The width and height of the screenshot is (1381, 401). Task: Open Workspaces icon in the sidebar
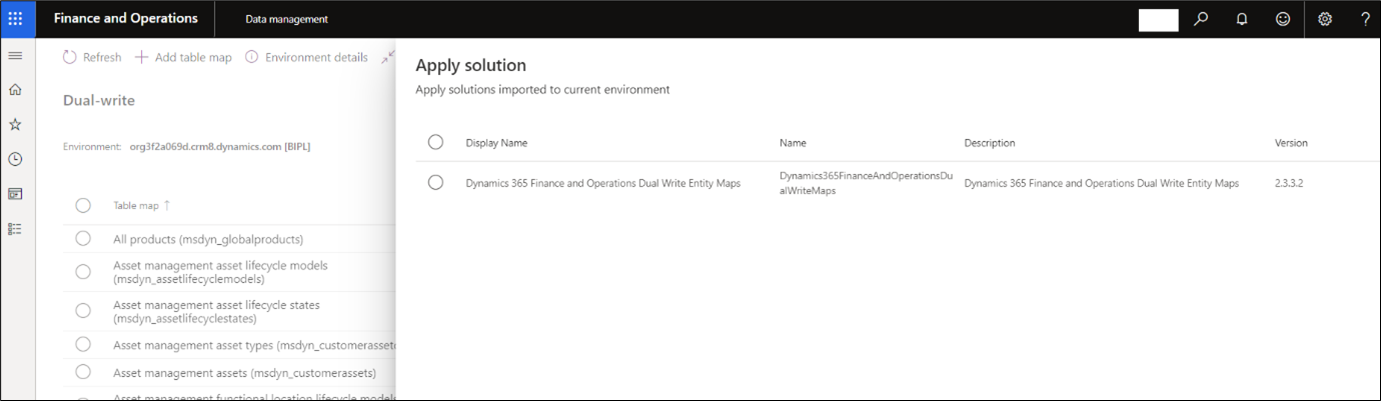(x=15, y=194)
